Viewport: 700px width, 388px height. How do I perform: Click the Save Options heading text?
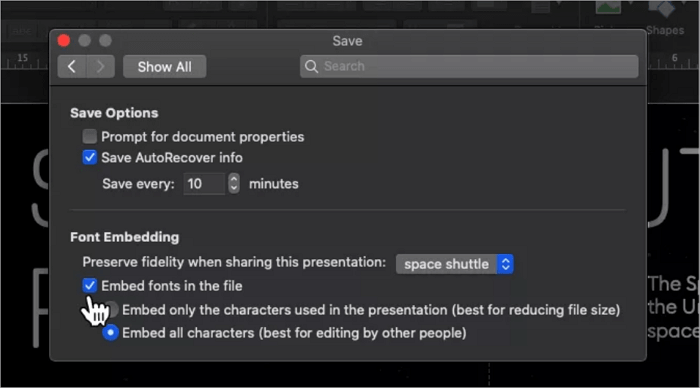114,113
